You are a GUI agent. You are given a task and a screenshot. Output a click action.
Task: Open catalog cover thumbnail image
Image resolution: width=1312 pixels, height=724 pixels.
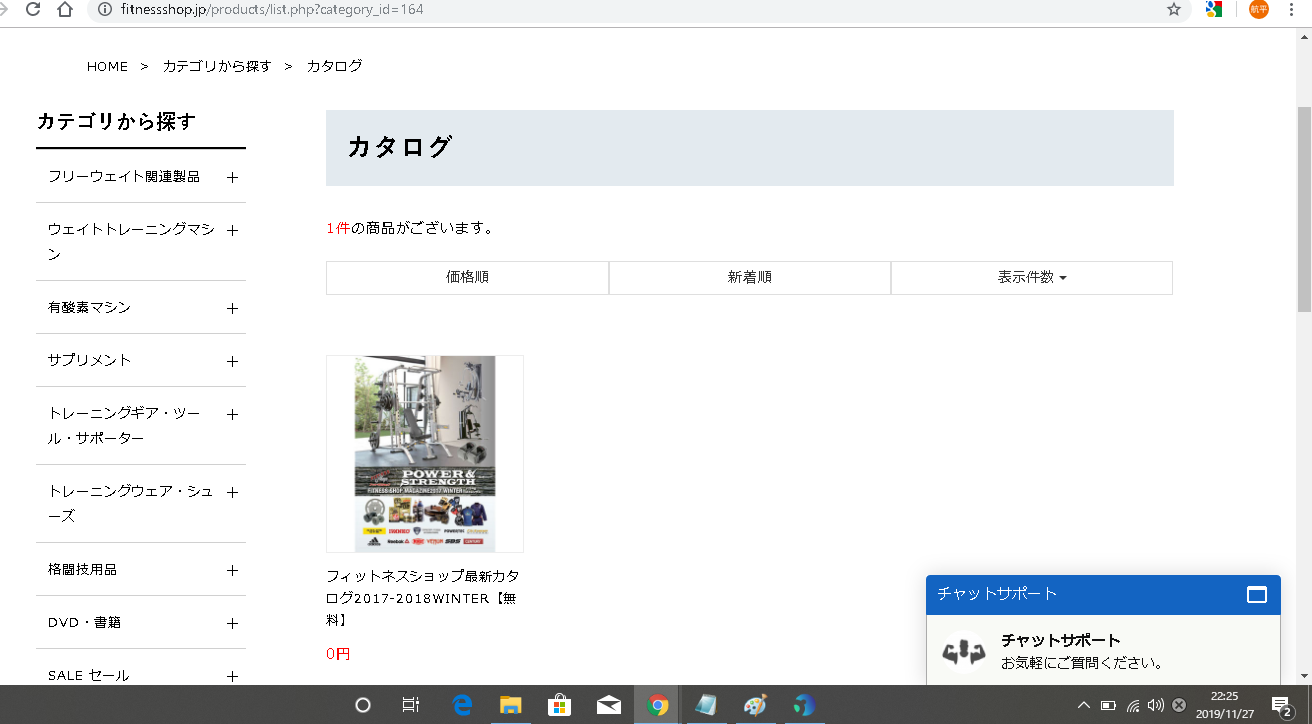pos(425,454)
